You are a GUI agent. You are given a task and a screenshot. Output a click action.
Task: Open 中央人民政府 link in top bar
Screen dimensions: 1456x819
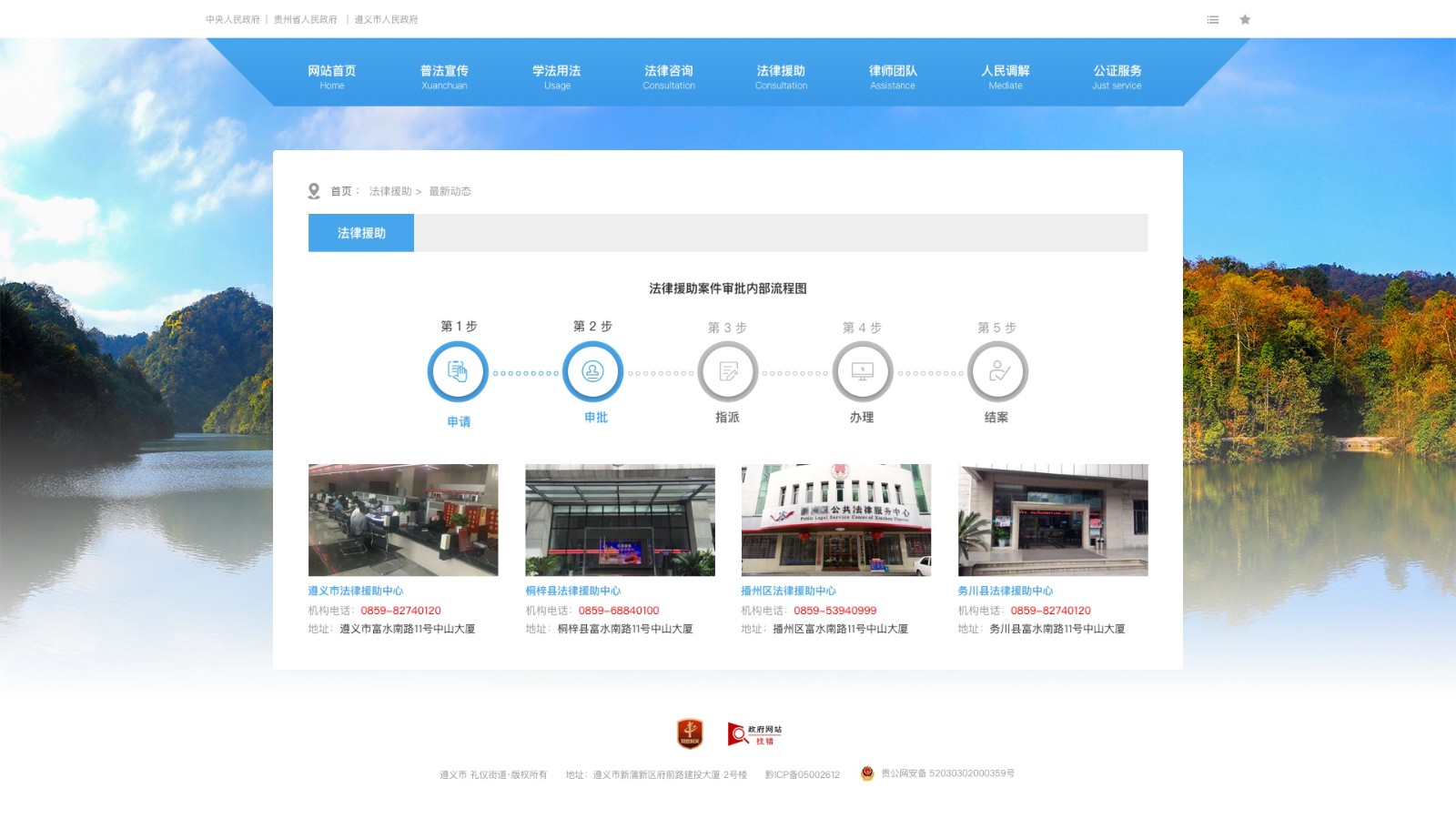(232, 19)
